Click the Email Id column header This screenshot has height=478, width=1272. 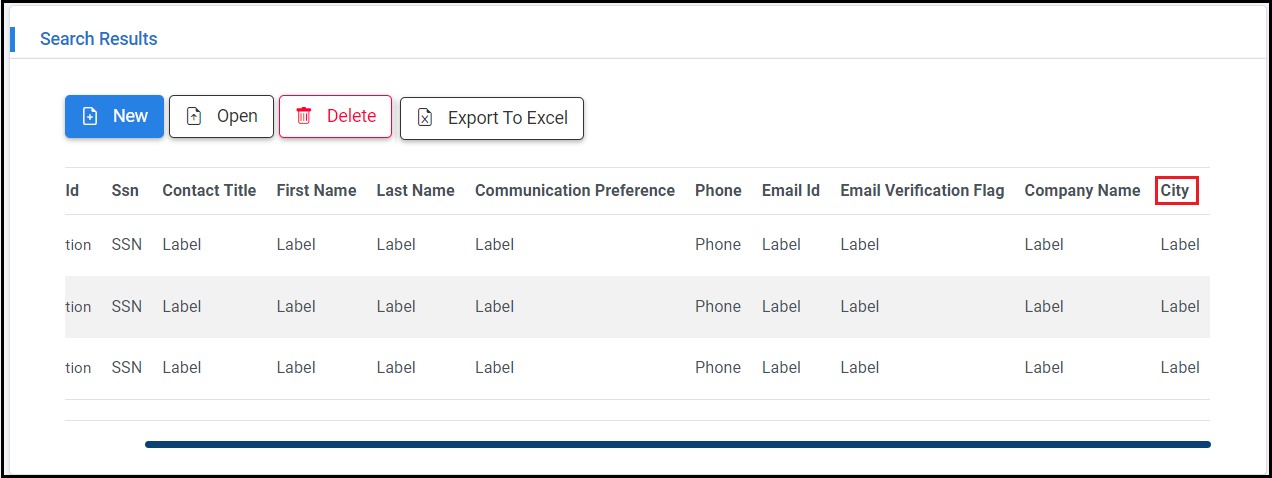click(x=791, y=190)
